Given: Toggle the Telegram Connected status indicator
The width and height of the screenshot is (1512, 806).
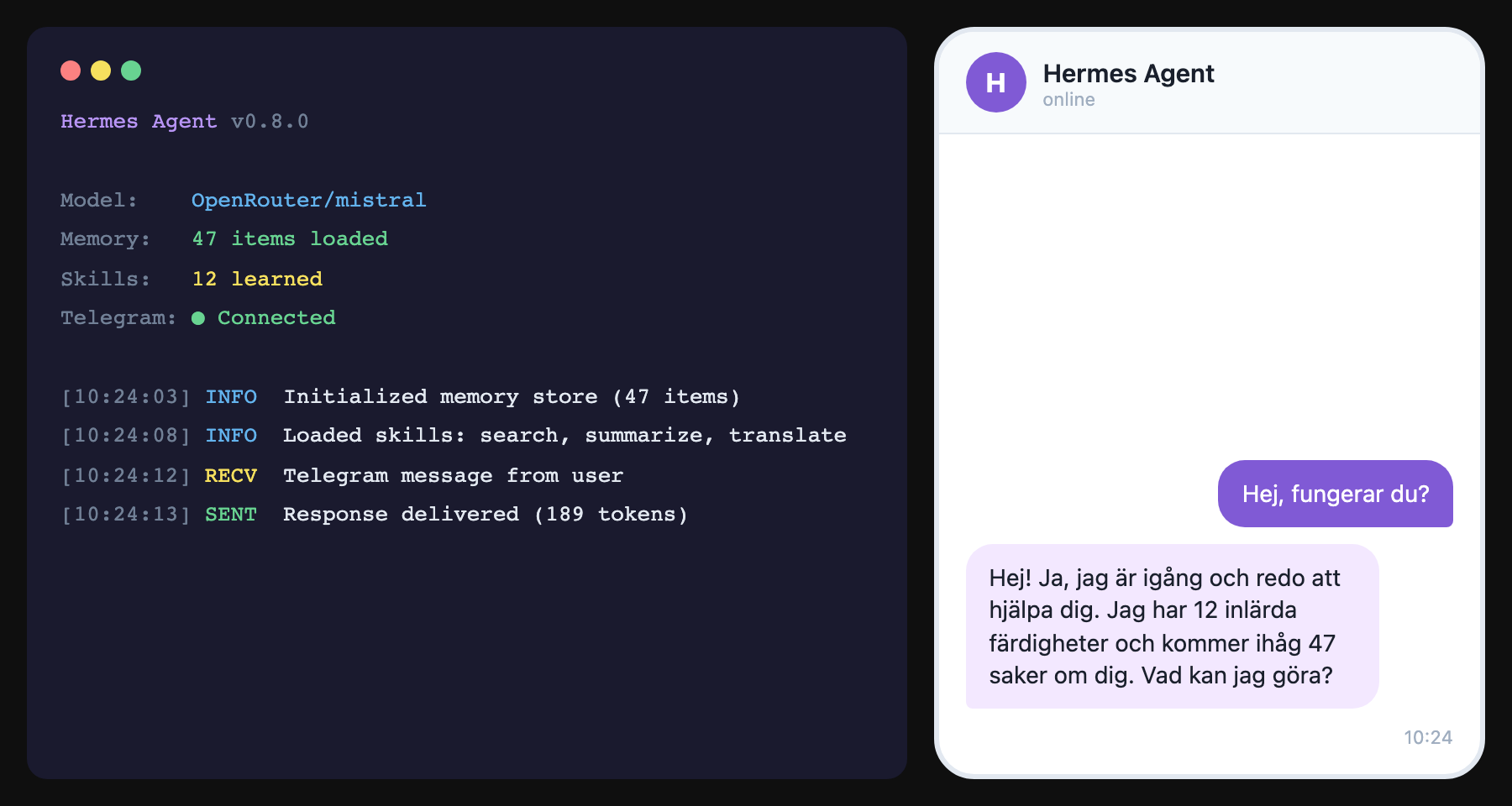Looking at the screenshot, I should (265, 317).
